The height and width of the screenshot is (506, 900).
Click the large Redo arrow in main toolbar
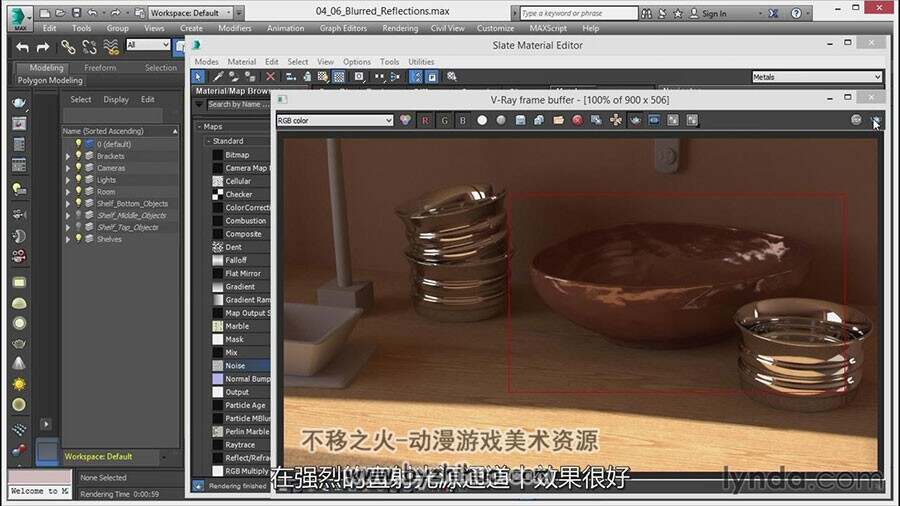point(43,48)
